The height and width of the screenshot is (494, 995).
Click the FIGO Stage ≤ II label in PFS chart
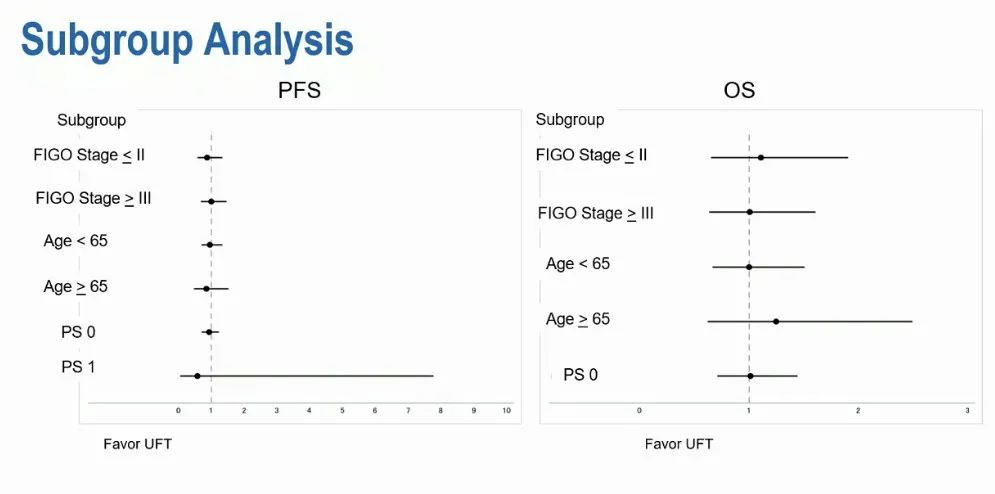[89, 155]
